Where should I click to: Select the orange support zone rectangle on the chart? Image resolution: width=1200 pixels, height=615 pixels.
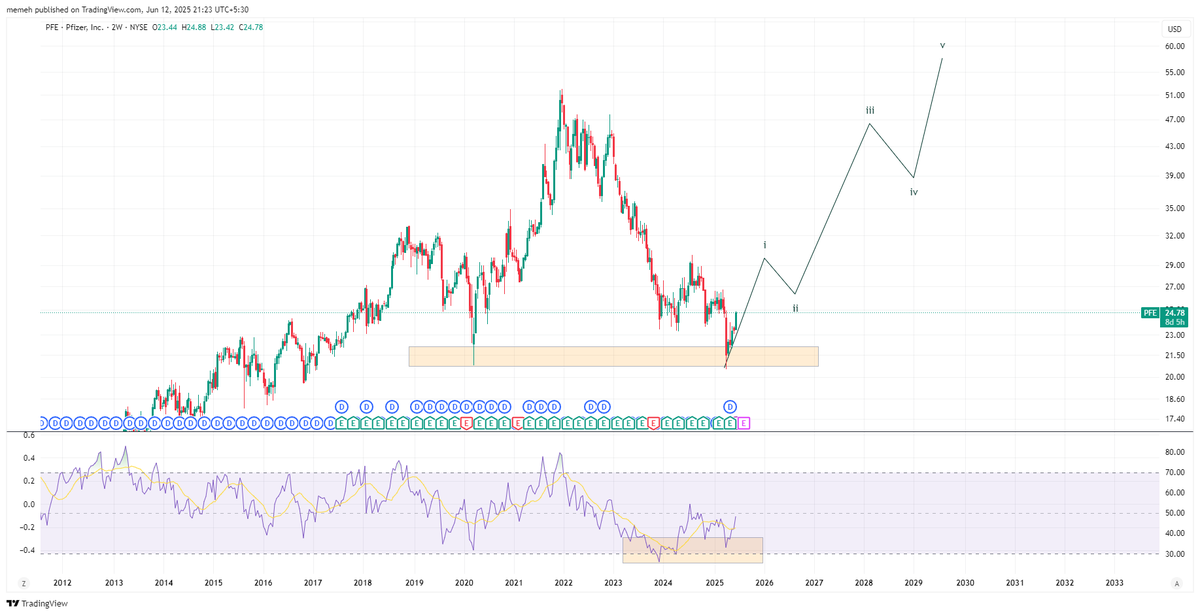614,355
